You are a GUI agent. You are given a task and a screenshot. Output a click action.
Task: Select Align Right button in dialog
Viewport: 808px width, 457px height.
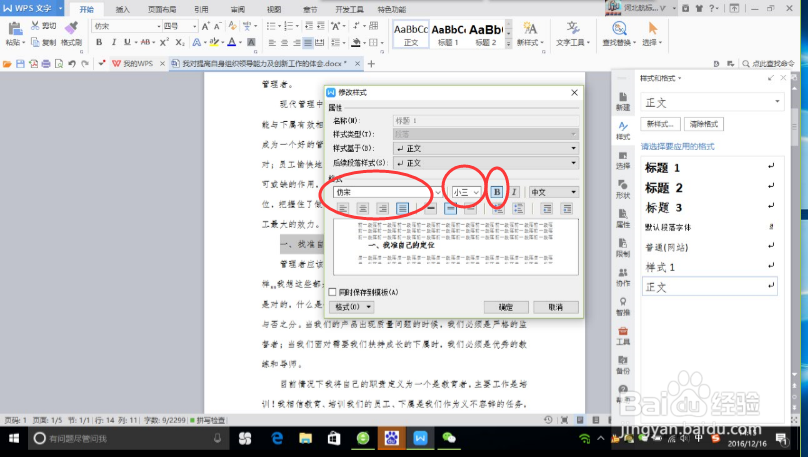pos(382,209)
